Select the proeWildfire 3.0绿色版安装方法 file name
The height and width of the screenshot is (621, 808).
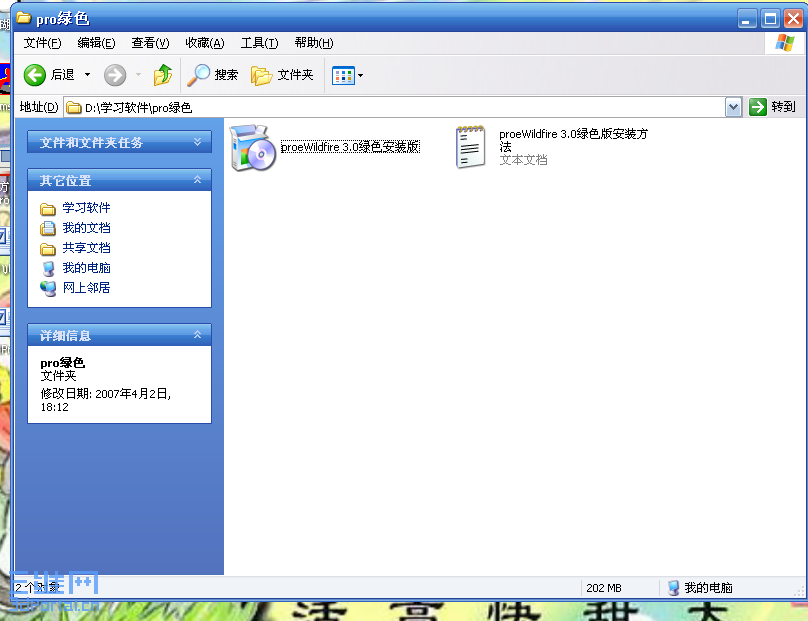point(574,140)
